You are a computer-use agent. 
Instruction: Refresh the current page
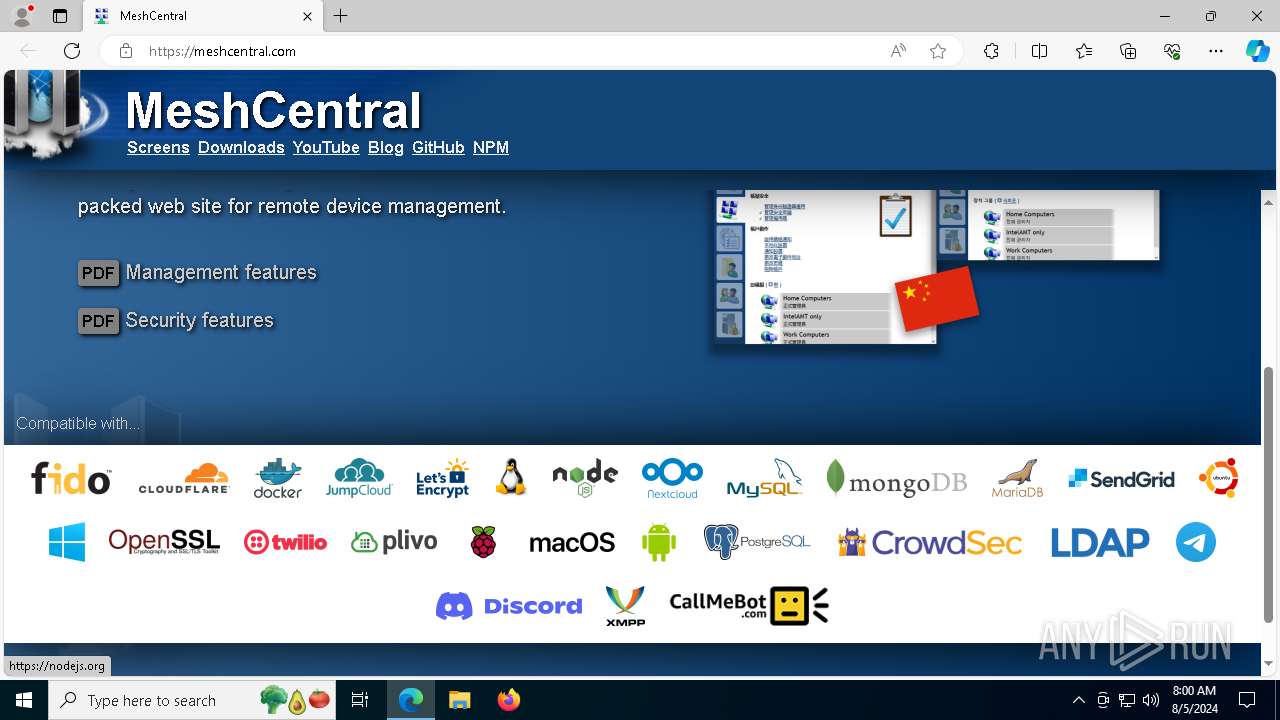click(x=72, y=51)
